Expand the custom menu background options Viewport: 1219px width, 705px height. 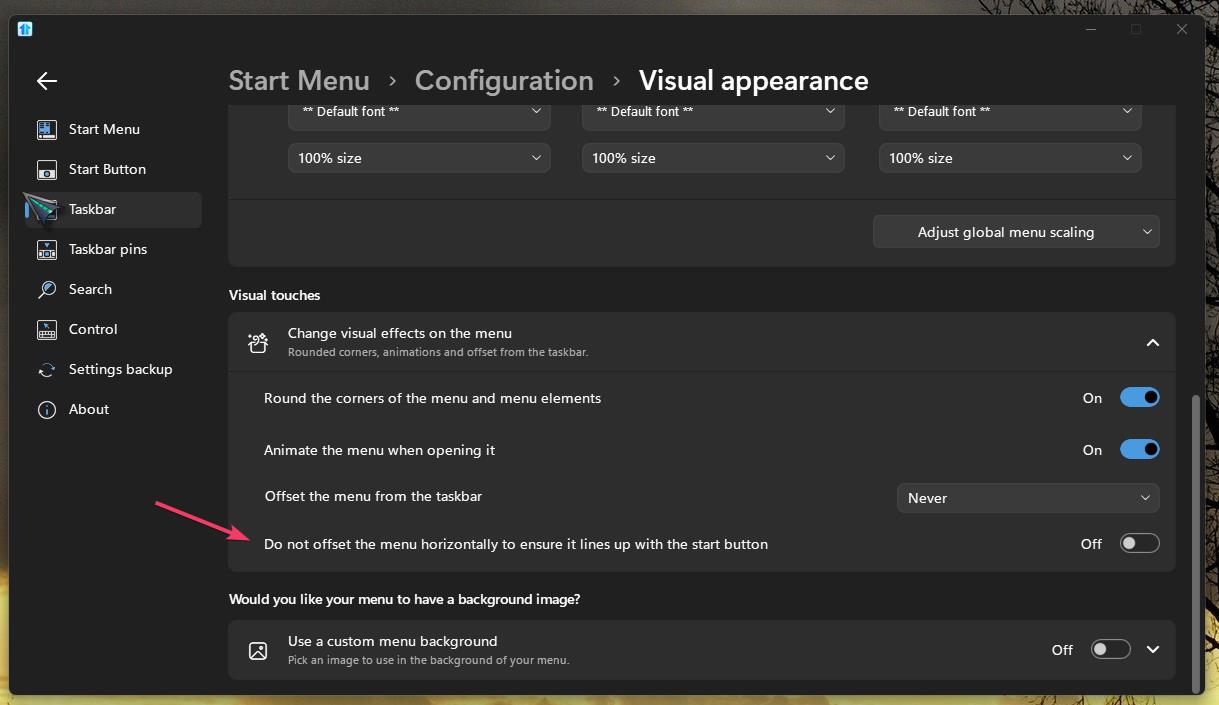[x=1153, y=650]
